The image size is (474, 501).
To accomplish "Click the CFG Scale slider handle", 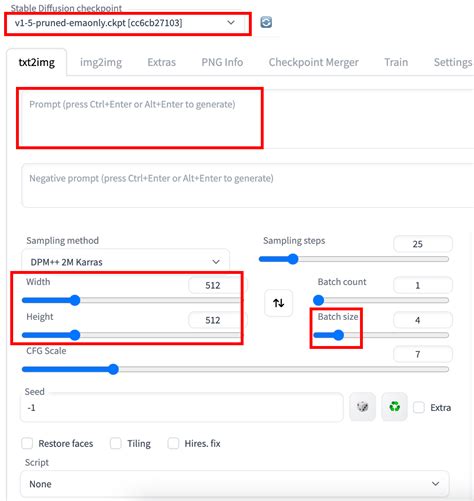I will 113,369.
